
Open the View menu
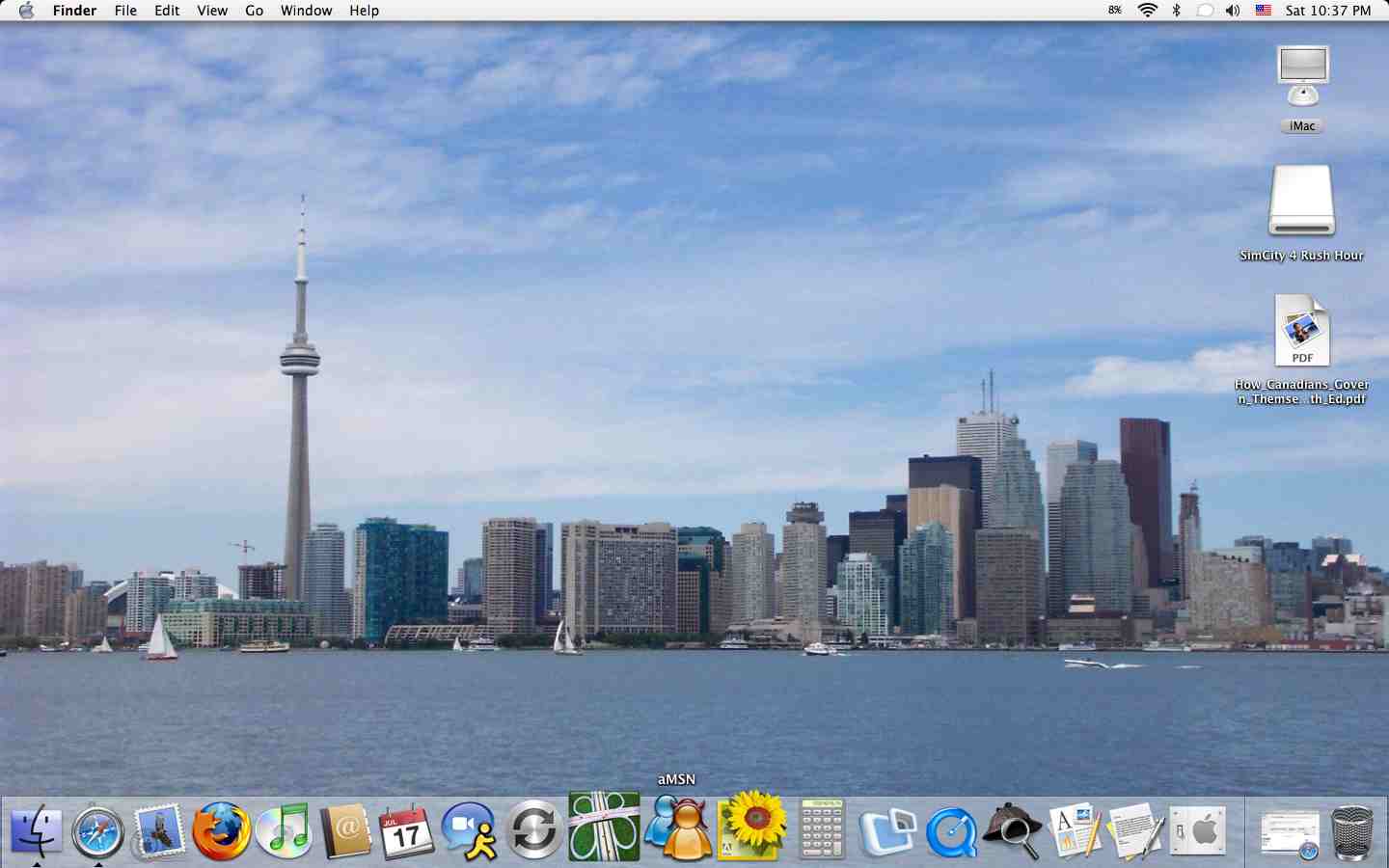click(x=212, y=11)
